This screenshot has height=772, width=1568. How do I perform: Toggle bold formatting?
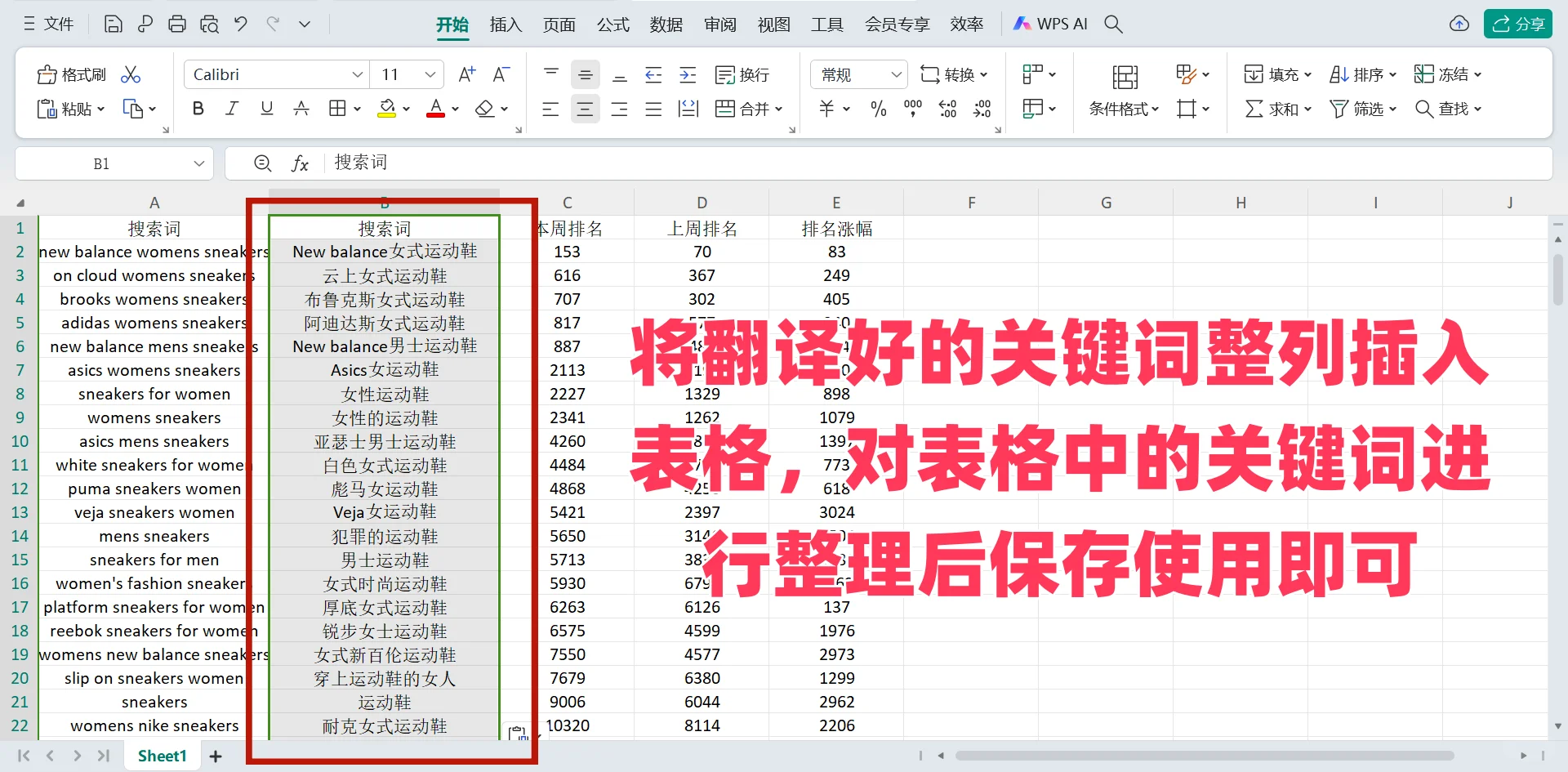pyautogui.click(x=198, y=109)
